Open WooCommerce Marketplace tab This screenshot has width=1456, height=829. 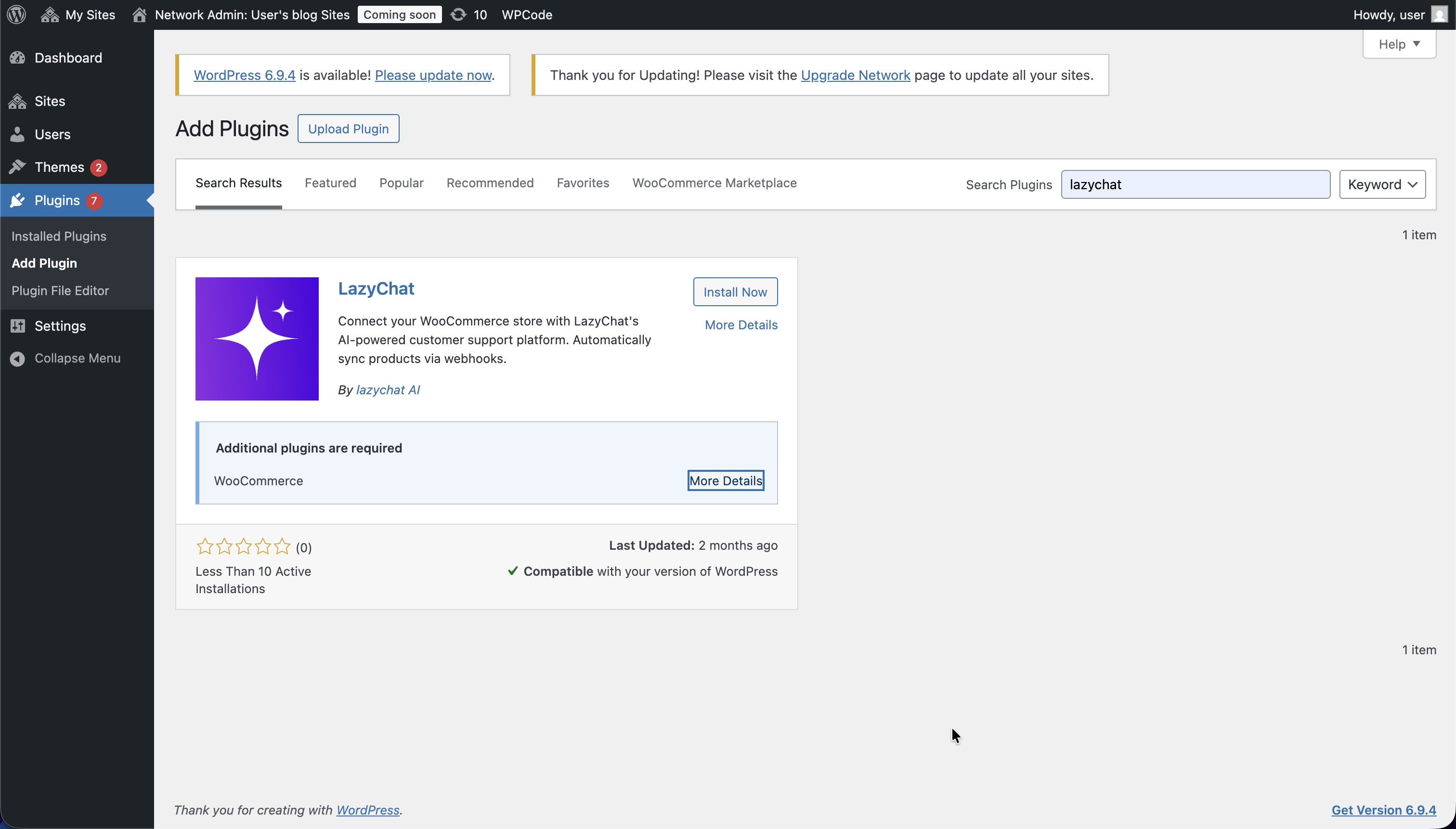pyautogui.click(x=714, y=183)
